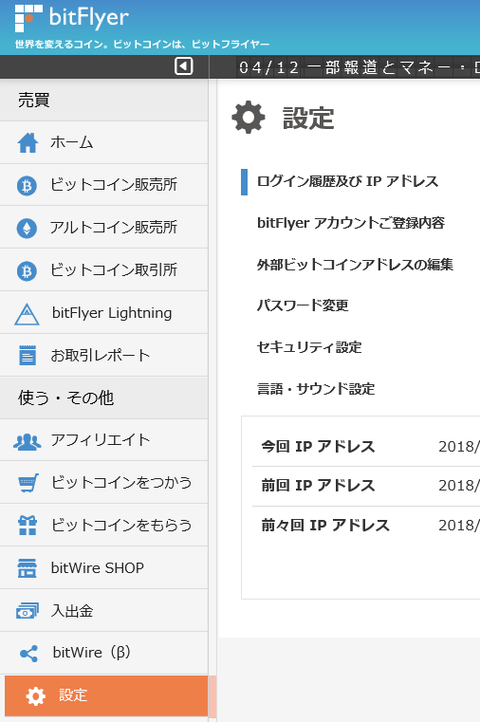Open 外部ビットコインアドレスの編集

click(x=355, y=264)
